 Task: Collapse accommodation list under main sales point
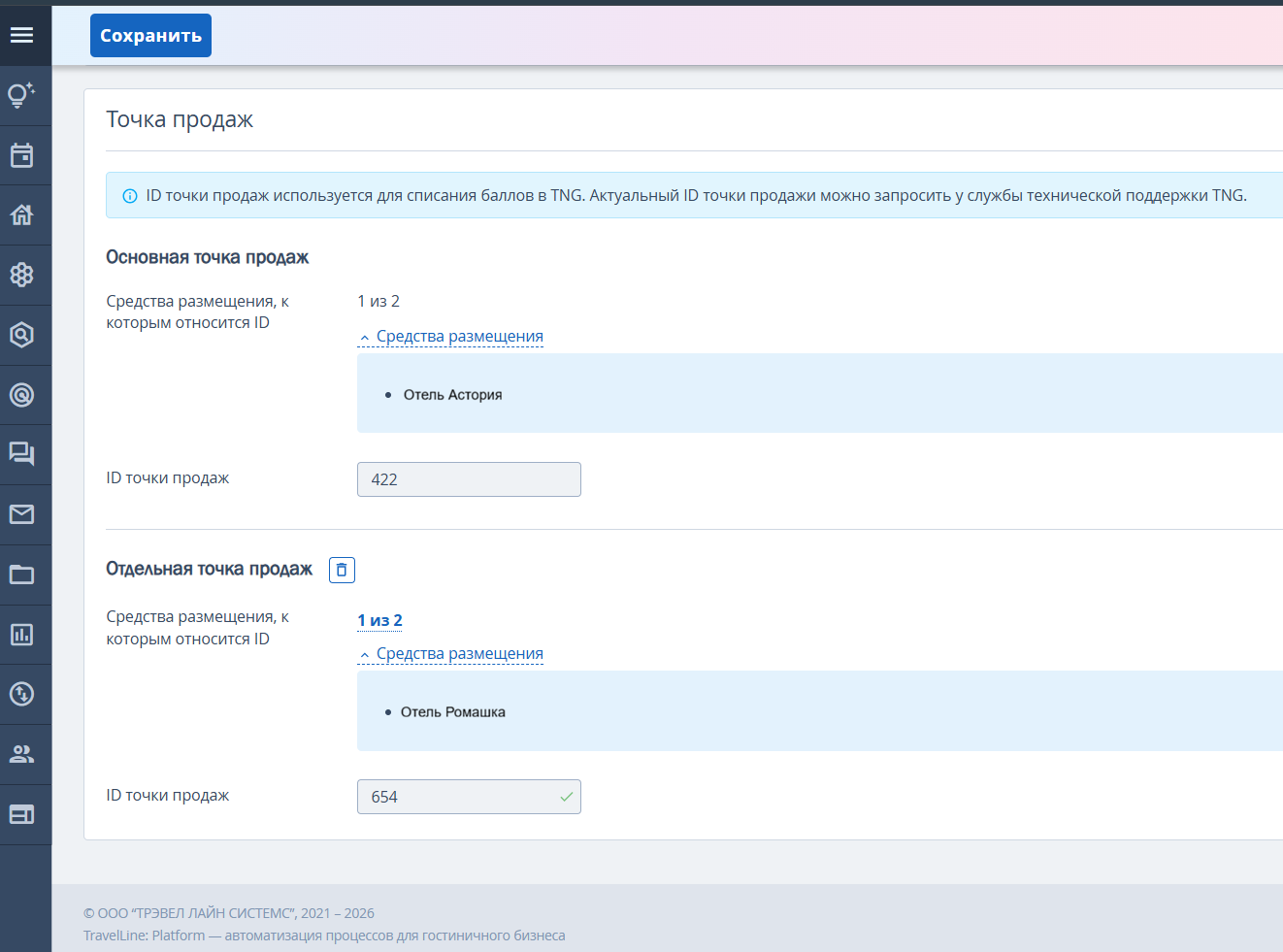tap(451, 337)
